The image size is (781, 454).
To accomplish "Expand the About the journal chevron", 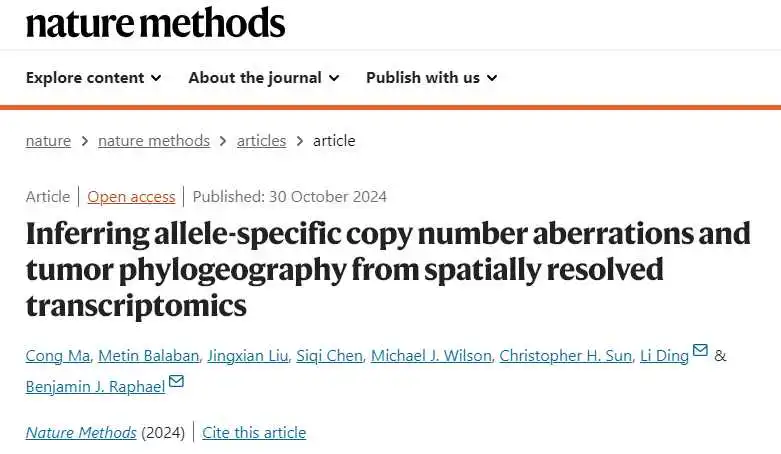I will (x=334, y=78).
